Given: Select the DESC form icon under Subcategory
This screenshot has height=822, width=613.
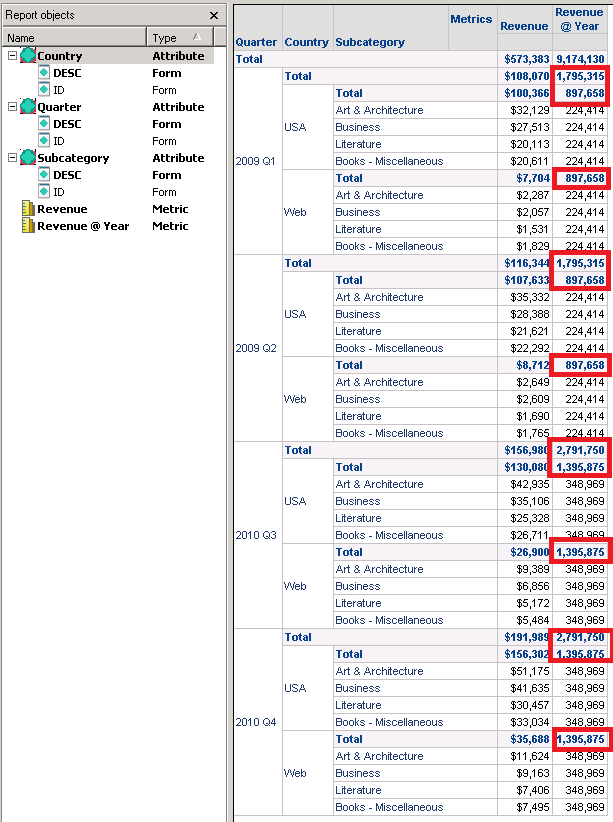Looking at the screenshot, I should tap(44, 175).
